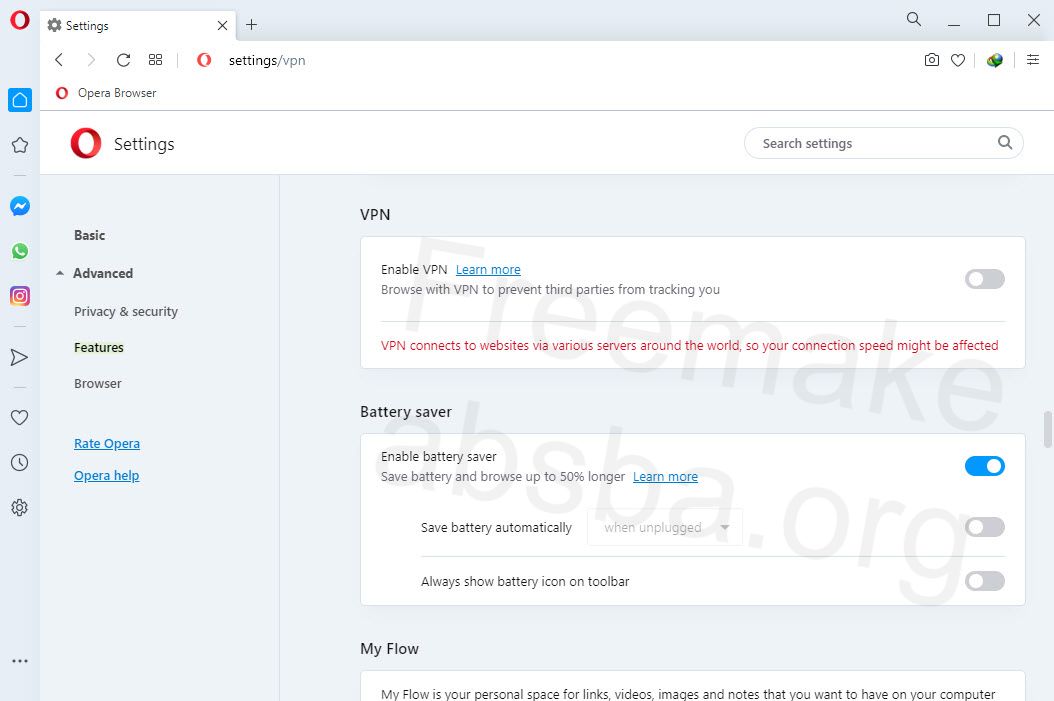The image size is (1054, 701).
Task: Select Features in the settings sidebar
Action: point(99,347)
